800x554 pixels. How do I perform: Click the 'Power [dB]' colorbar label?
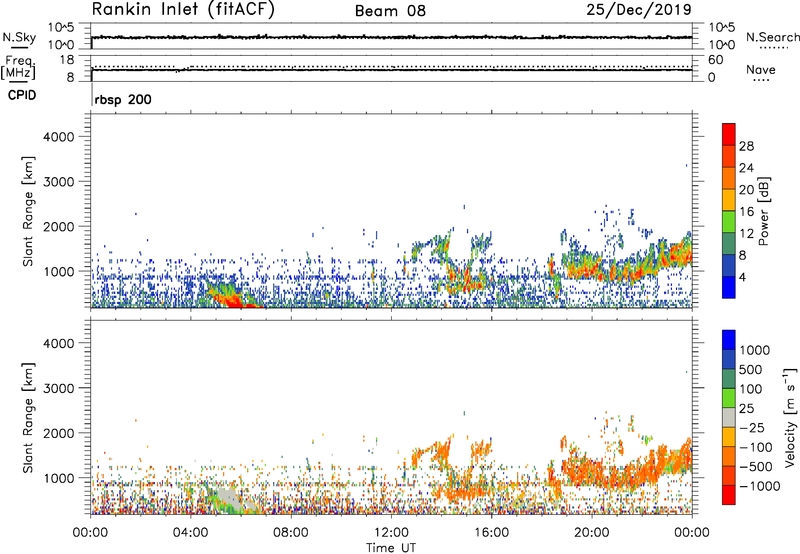[763, 211]
